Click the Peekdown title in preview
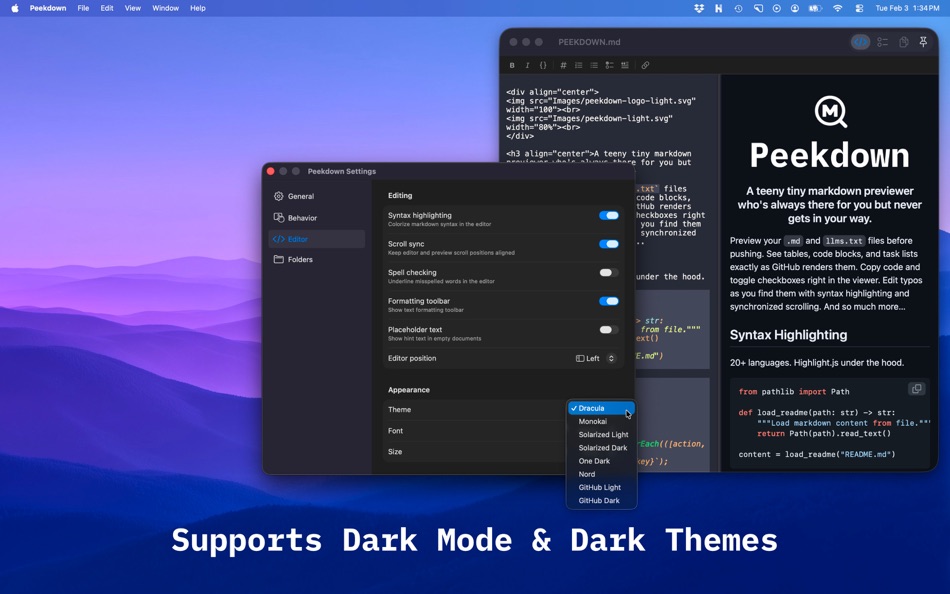950x594 pixels. click(829, 156)
